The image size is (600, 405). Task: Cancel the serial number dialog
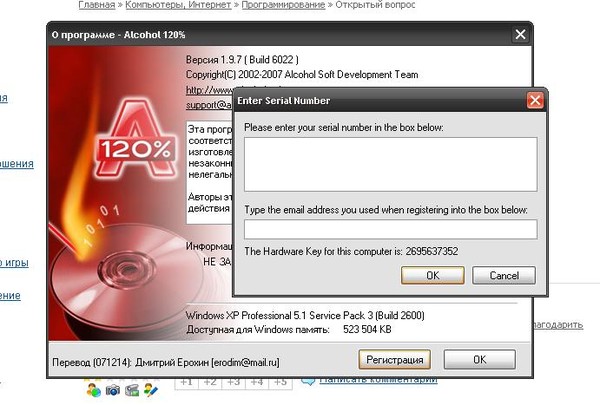[504, 276]
